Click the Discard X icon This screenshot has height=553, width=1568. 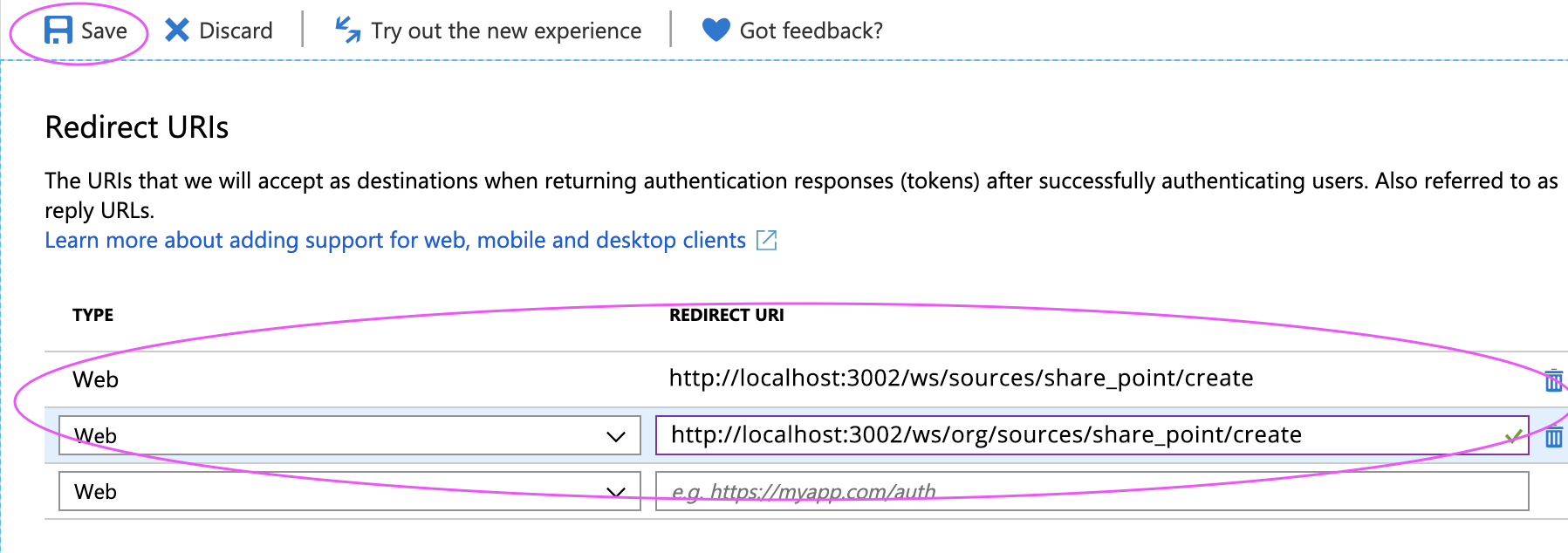pos(177,31)
